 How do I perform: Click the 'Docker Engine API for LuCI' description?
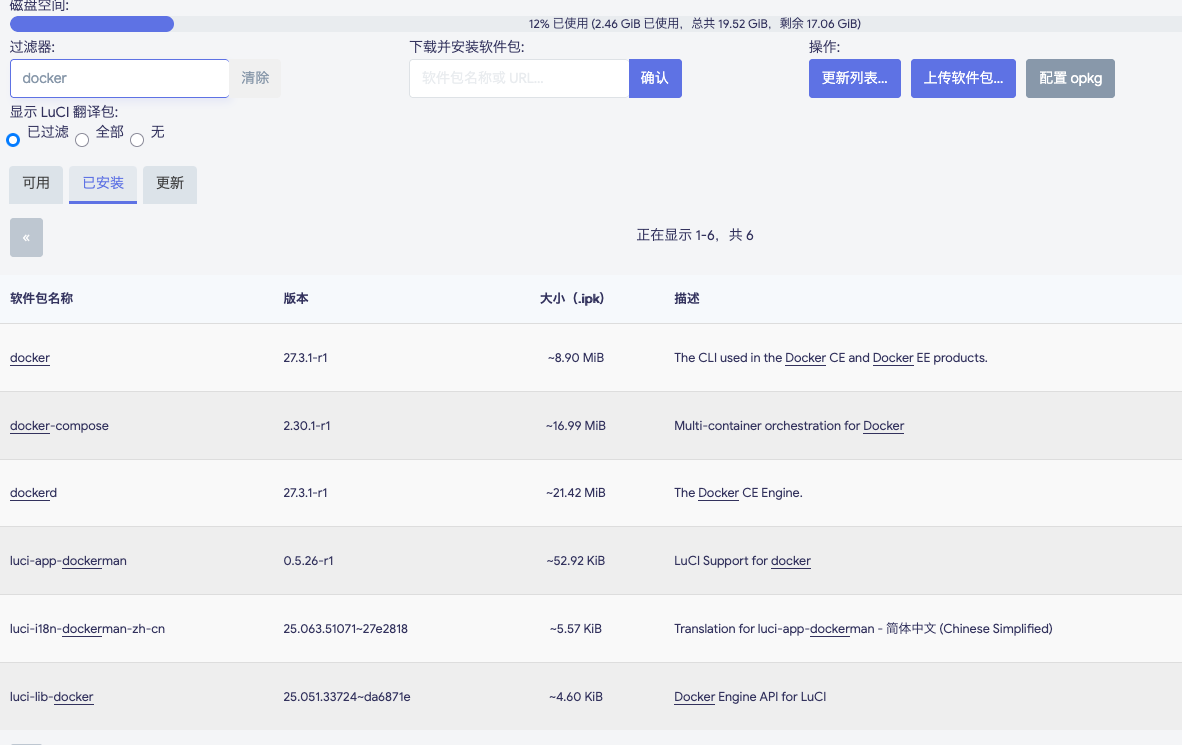pos(750,697)
